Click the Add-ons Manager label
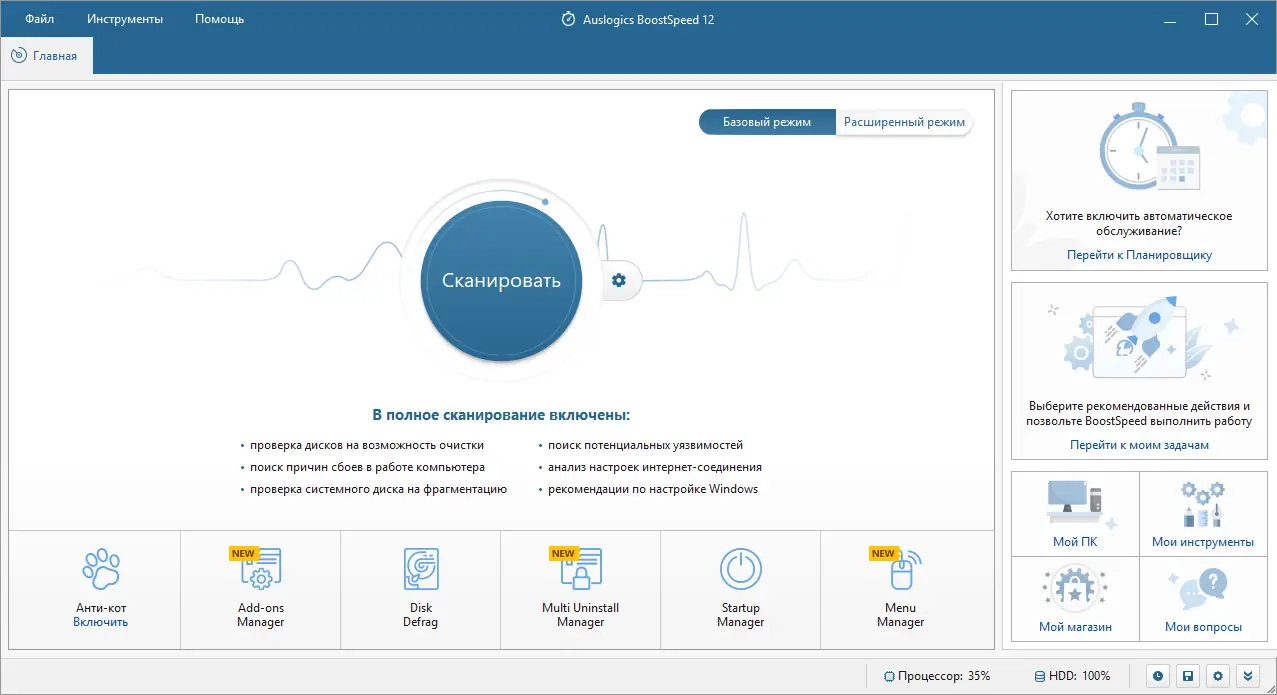Screen dimensions: 1277x695 (x=260, y=615)
